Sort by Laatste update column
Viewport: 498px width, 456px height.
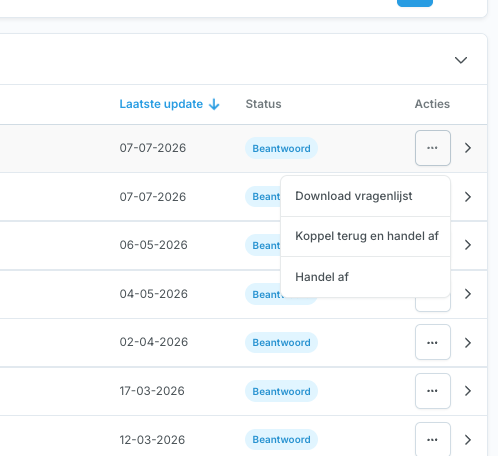coord(161,104)
